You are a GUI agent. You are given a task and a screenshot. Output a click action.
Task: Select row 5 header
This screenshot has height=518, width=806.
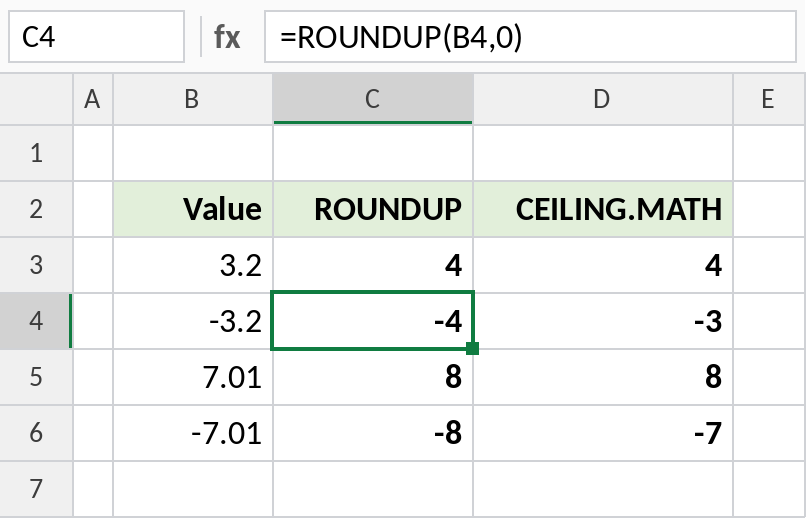36,377
